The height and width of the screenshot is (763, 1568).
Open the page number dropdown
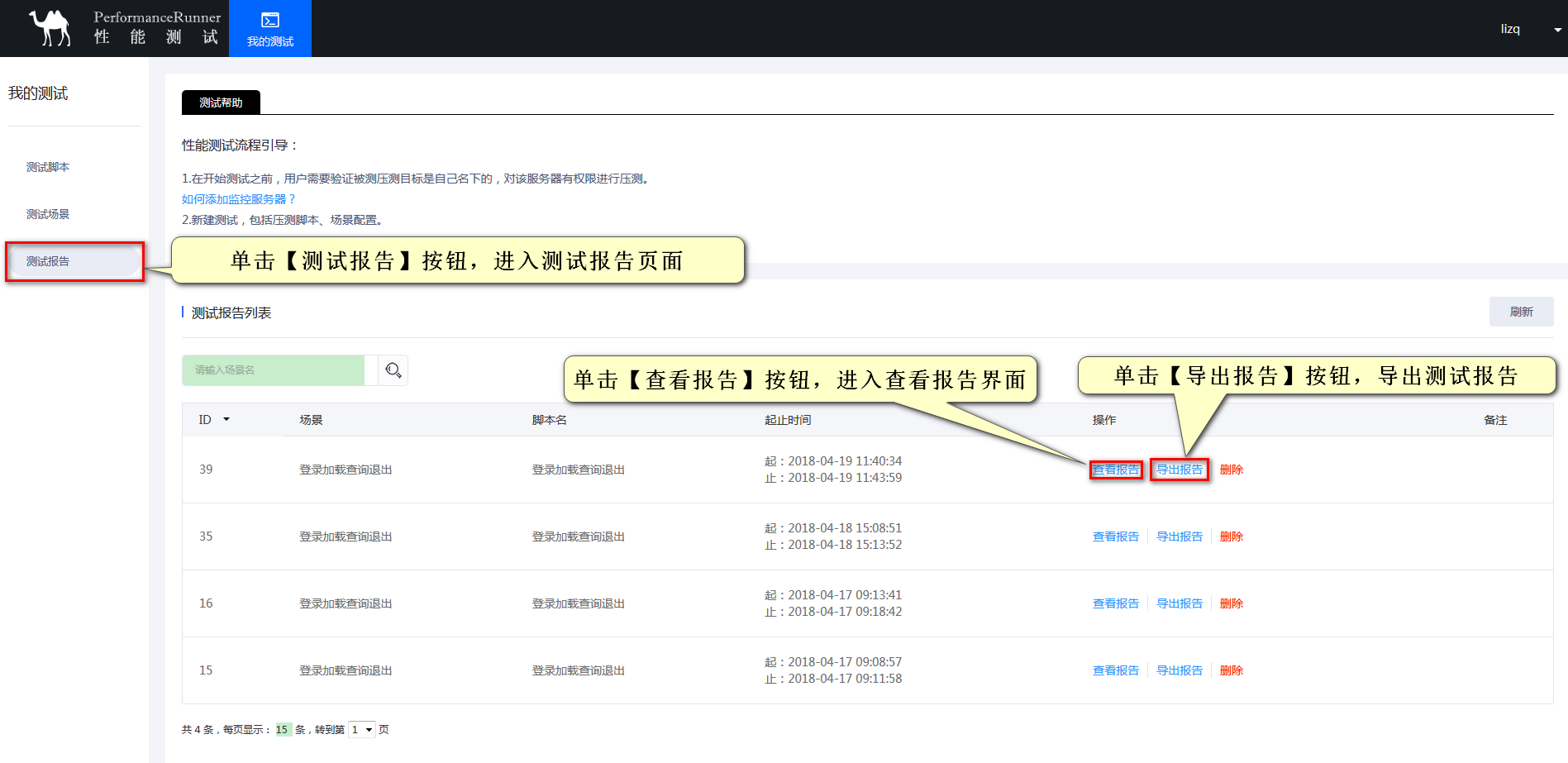coord(362,730)
